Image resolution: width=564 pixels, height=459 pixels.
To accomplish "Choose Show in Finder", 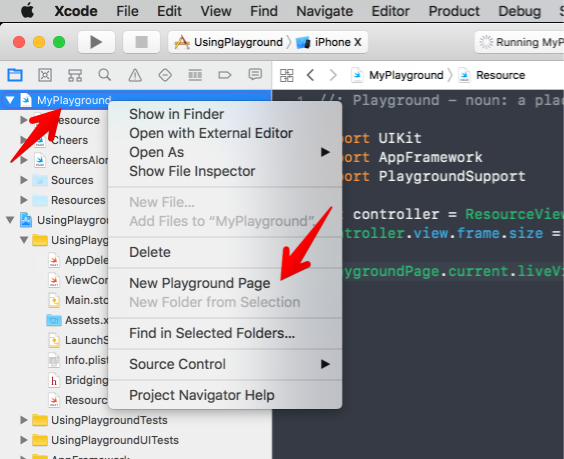I will [225, 114].
